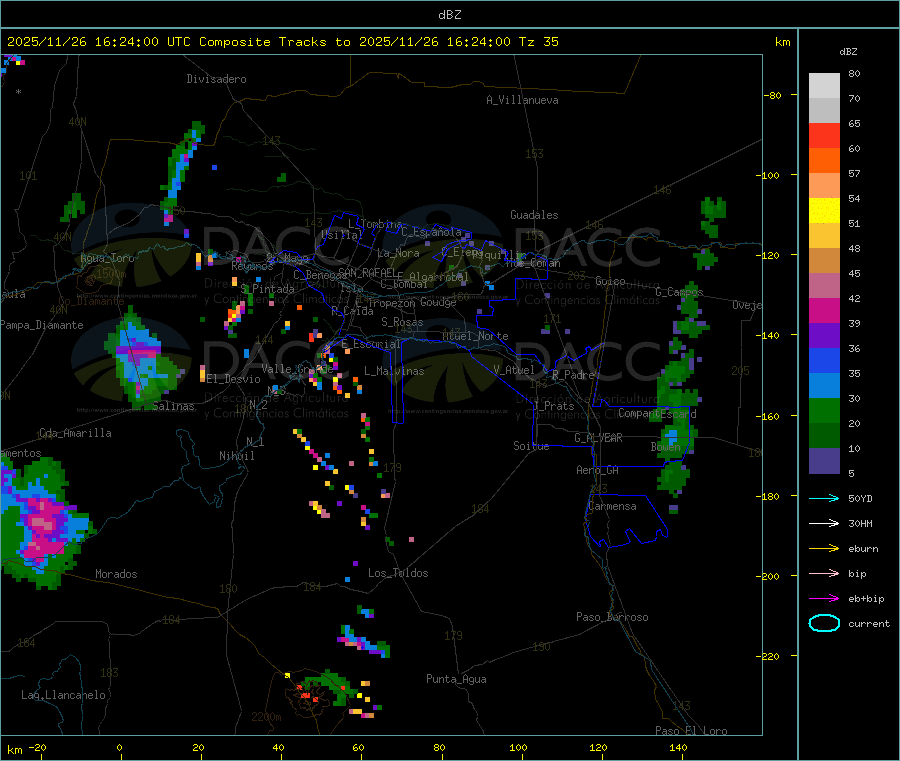Click the -220 tick on vertical km axis

(x=767, y=656)
